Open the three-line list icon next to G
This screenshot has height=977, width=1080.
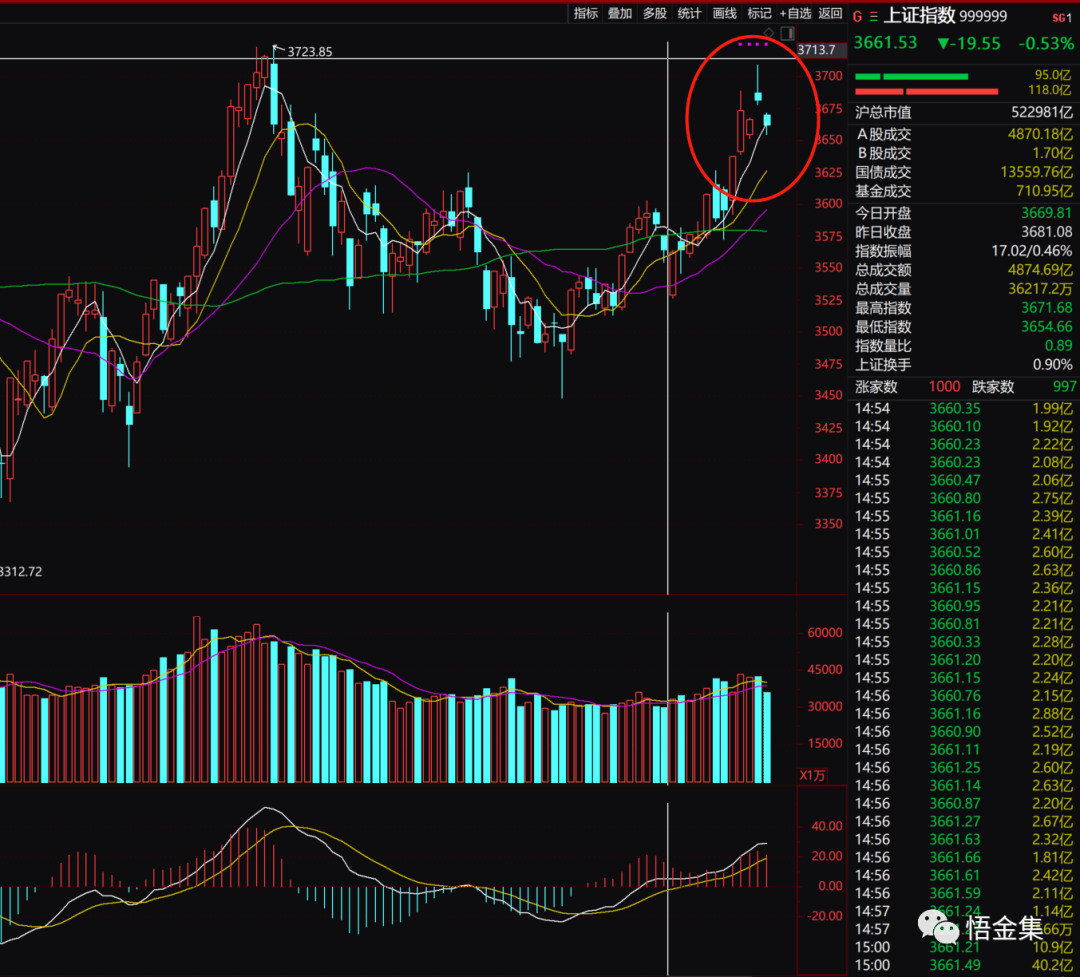pos(873,16)
